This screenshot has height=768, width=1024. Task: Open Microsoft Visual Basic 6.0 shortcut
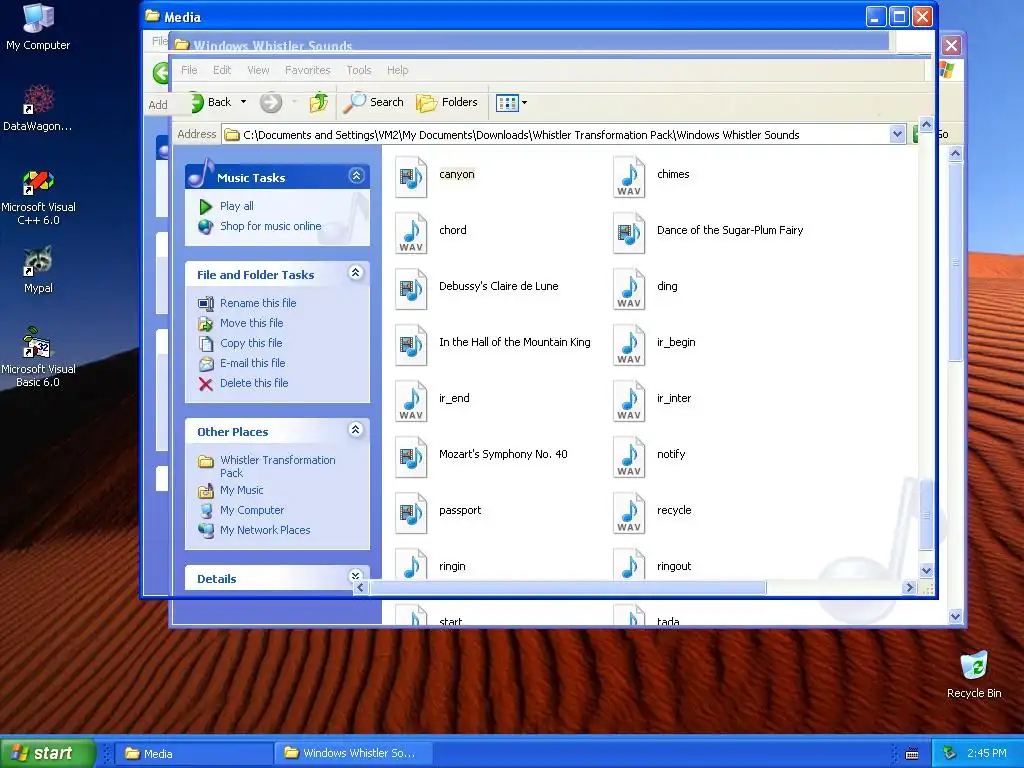click(x=38, y=357)
